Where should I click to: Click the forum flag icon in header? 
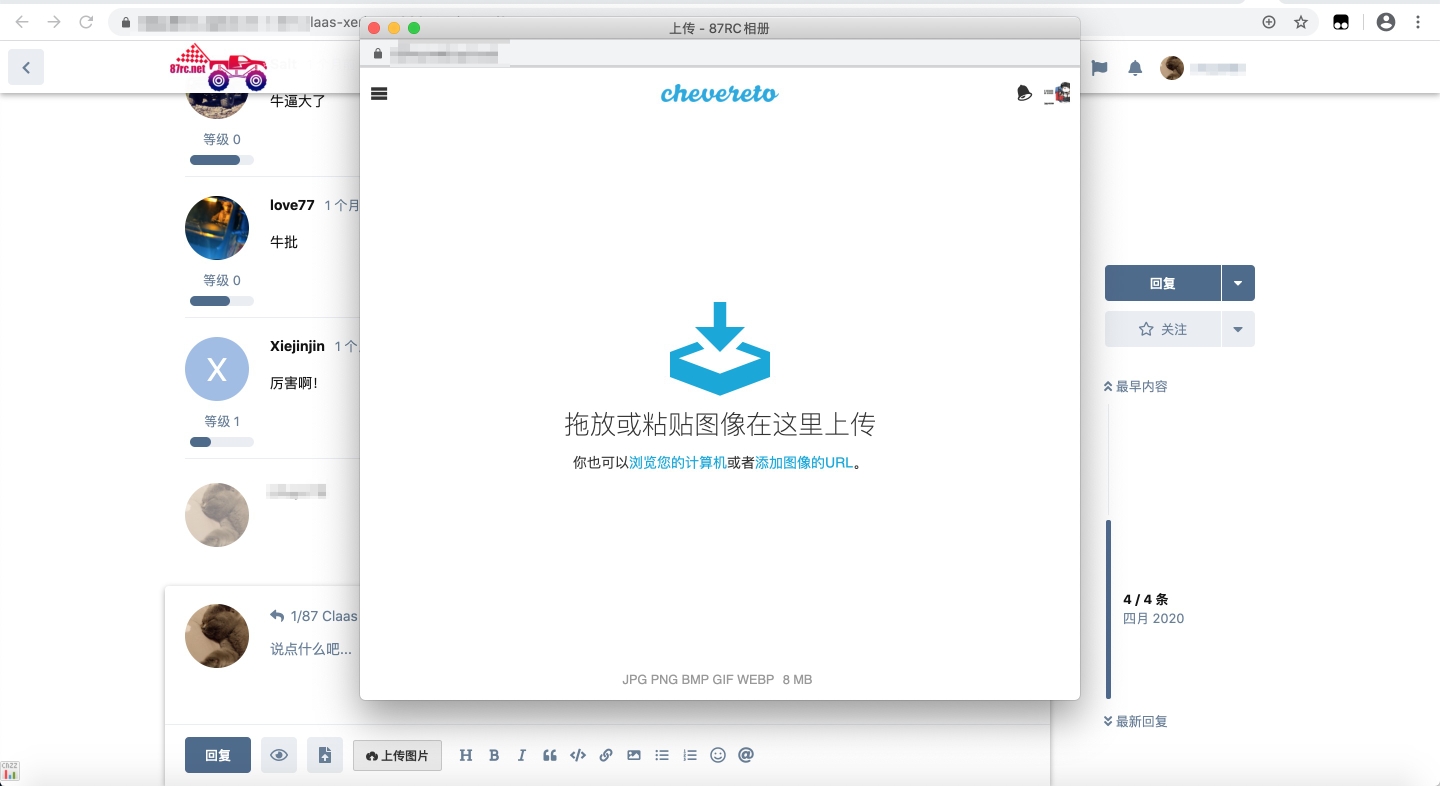[1099, 68]
